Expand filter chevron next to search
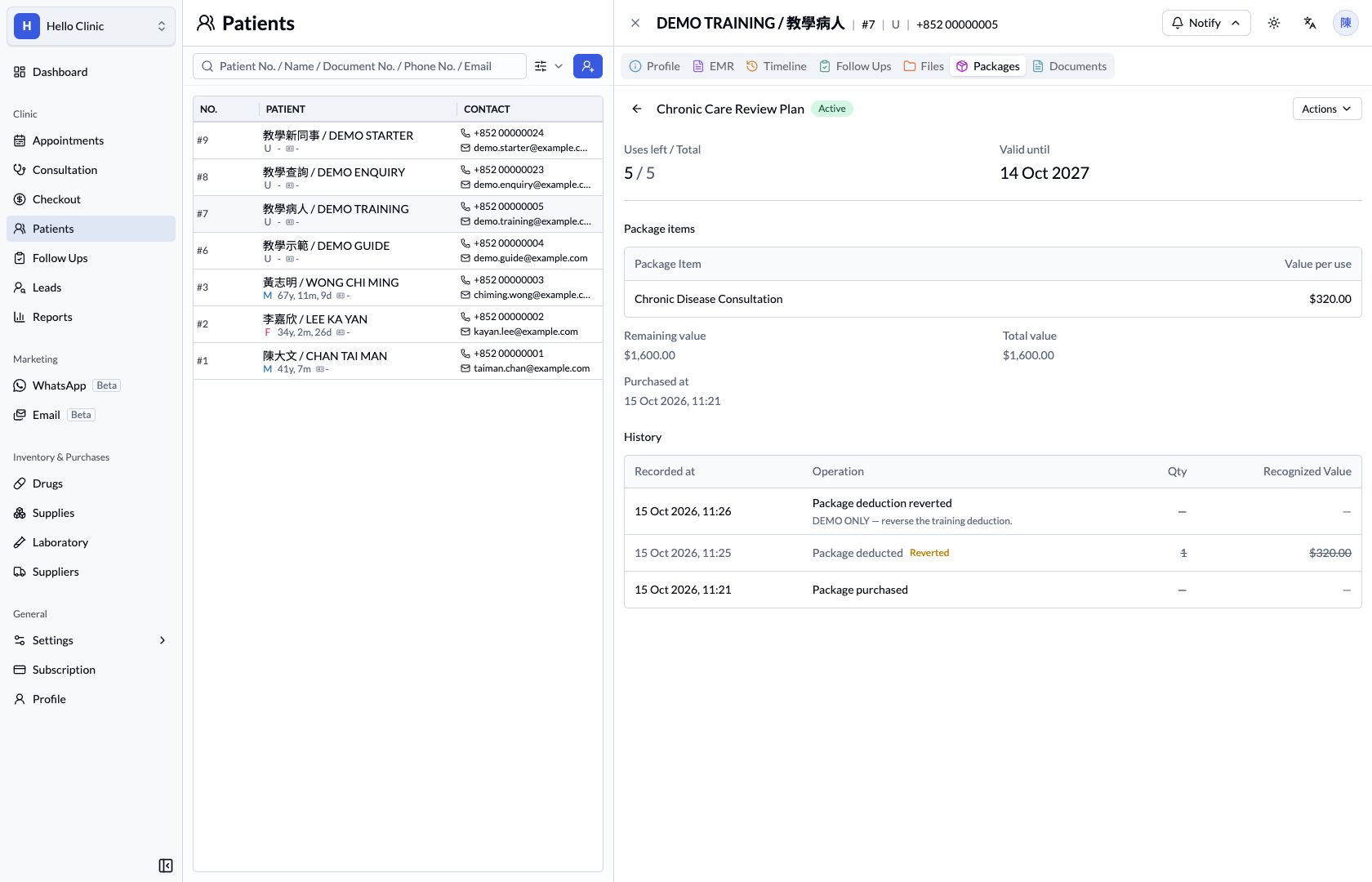Viewport: 1372px width, 882px height. (559, 66)
